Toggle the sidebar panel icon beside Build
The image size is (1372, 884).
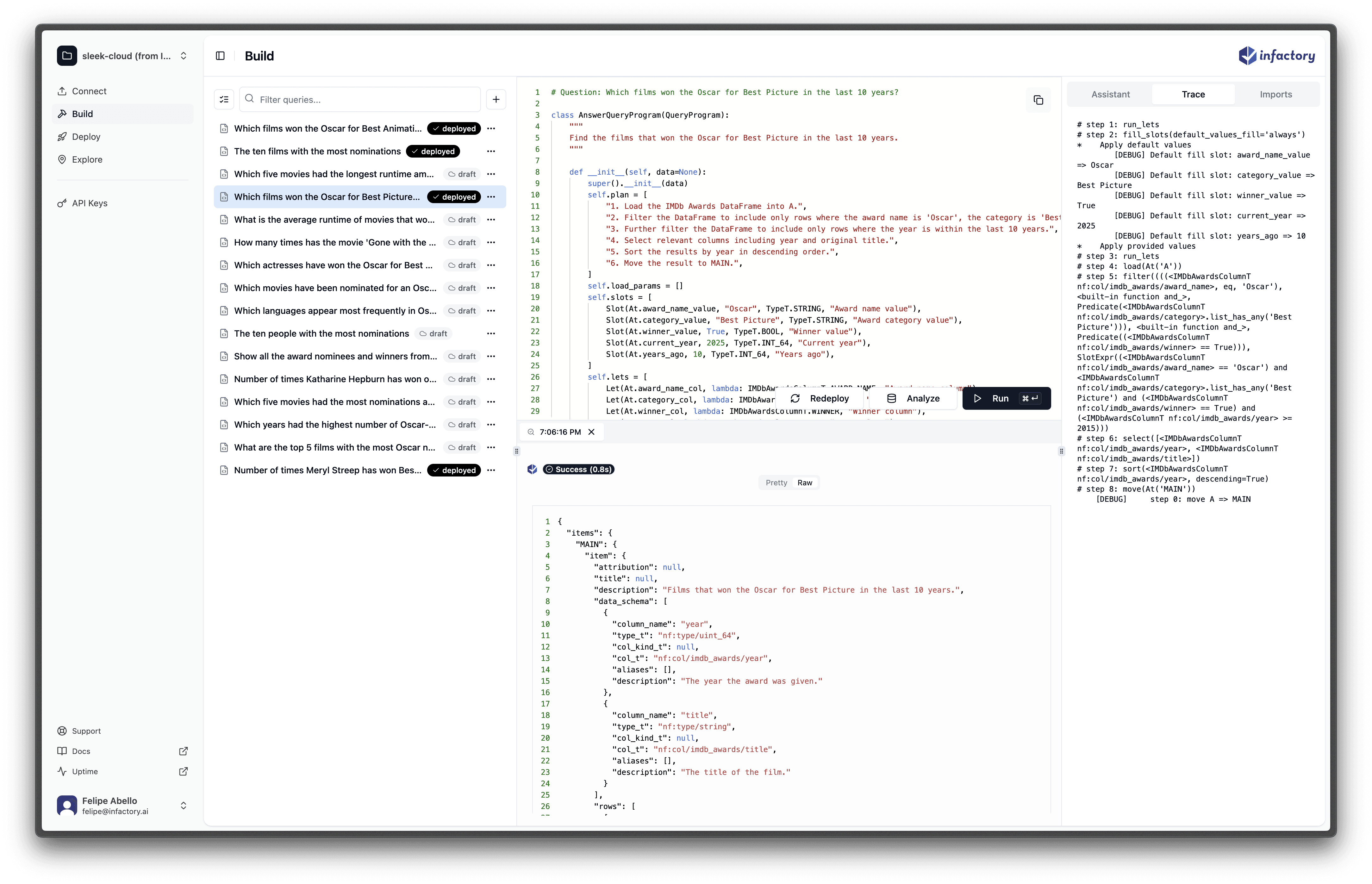(220, 56)
